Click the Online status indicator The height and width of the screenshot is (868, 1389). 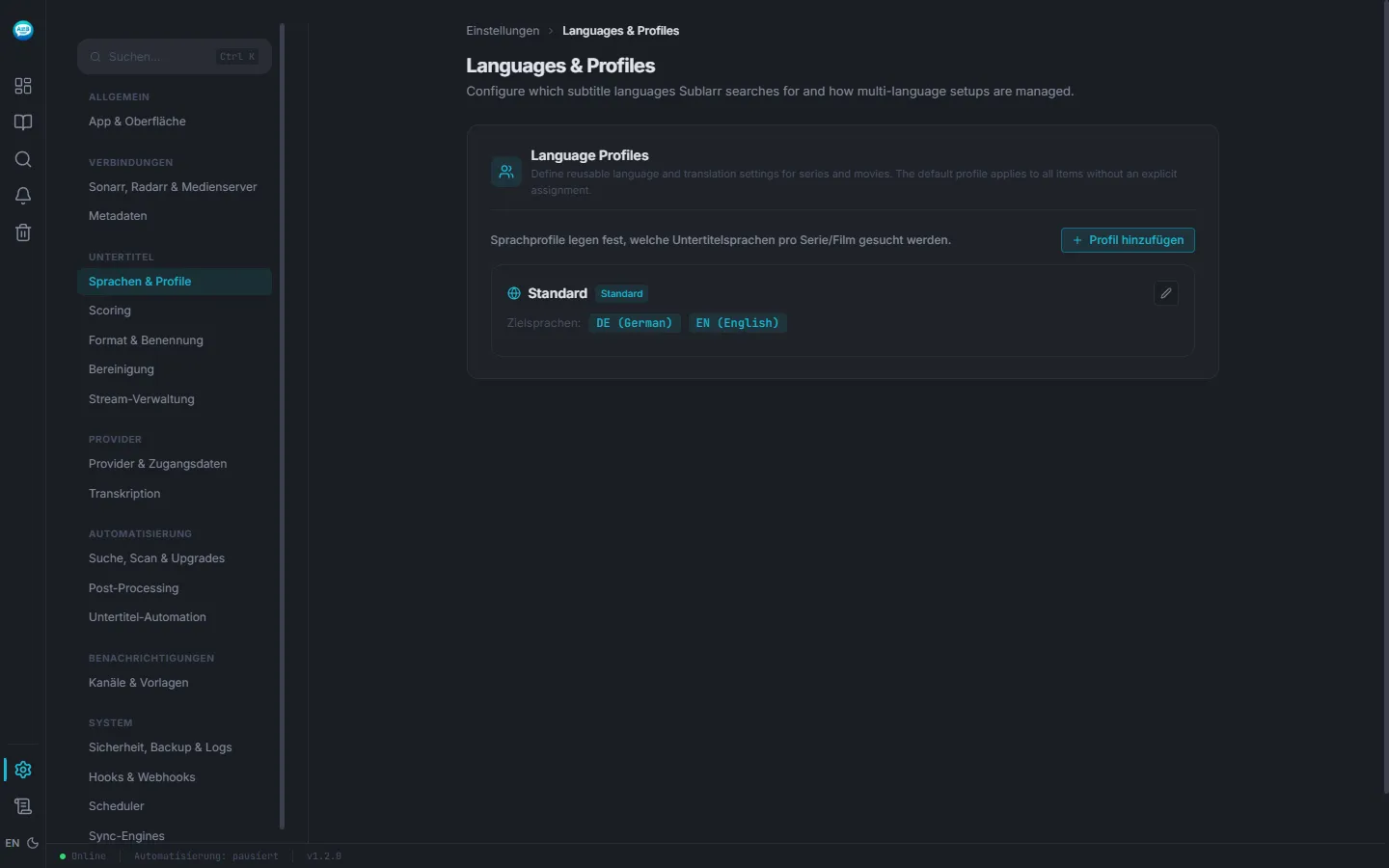83,856
